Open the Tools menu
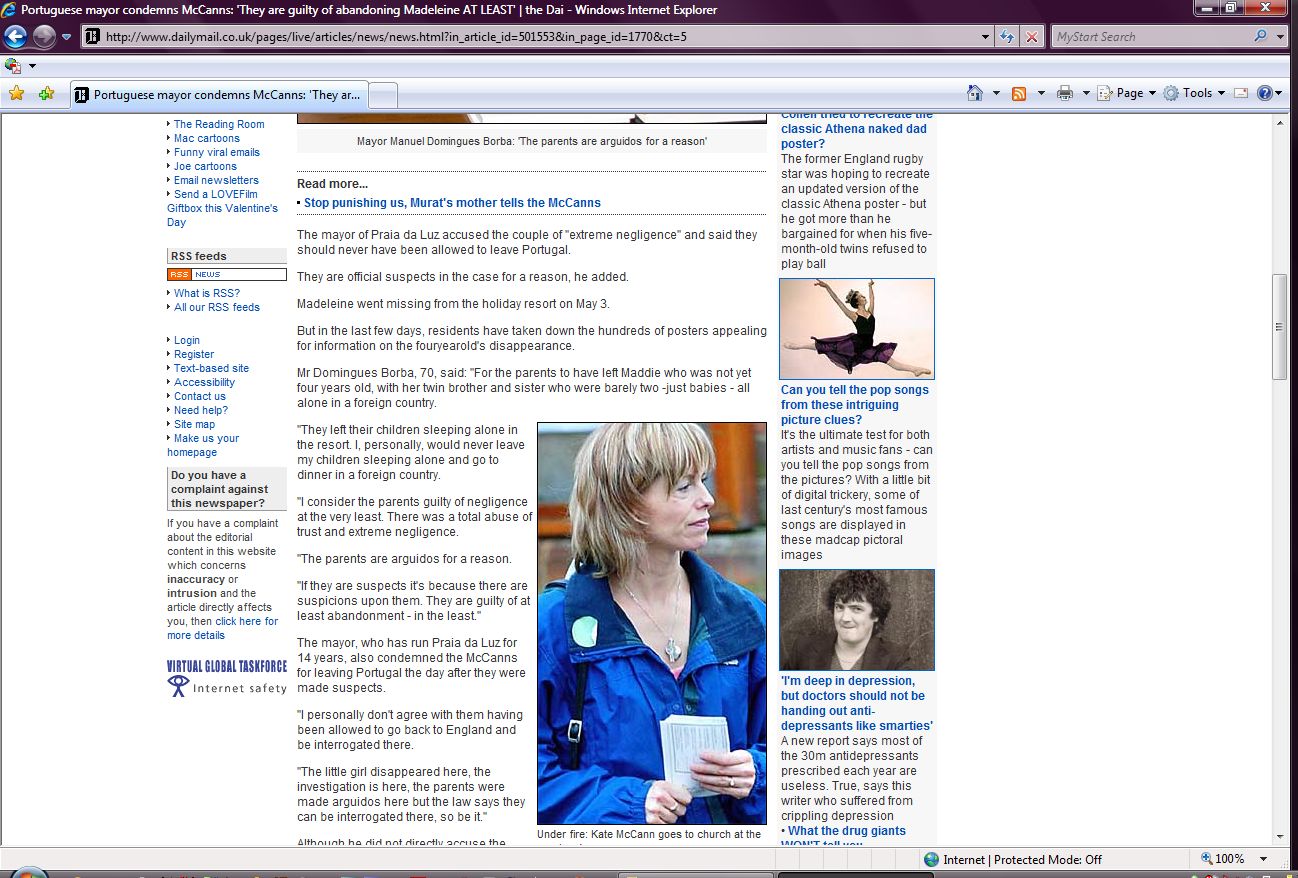Viewport: 1298px width, 878px height. click(x=1196, y=93)
